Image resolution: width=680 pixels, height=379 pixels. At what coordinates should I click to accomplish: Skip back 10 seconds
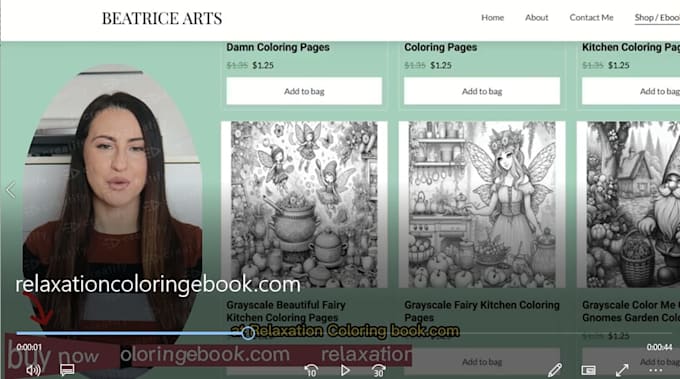point(311,370)
